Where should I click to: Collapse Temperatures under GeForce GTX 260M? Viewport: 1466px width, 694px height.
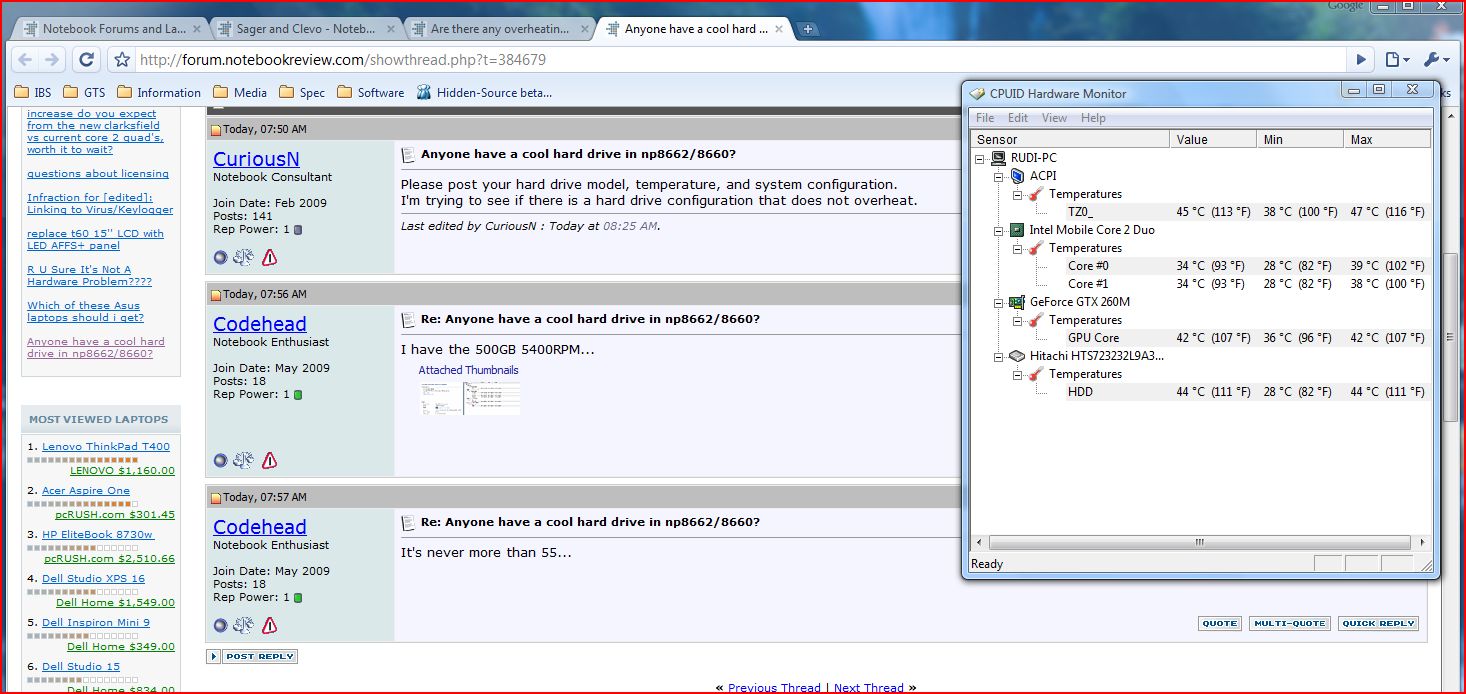1017,320
